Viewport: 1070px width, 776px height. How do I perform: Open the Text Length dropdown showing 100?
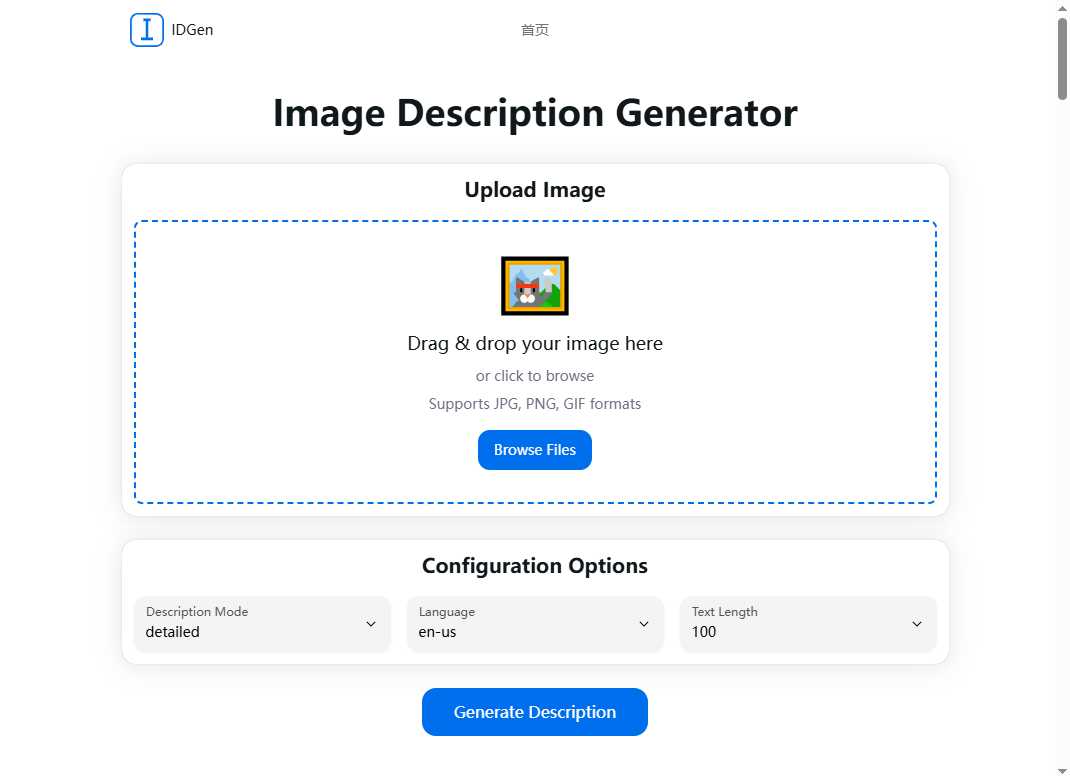coord(807,624)
